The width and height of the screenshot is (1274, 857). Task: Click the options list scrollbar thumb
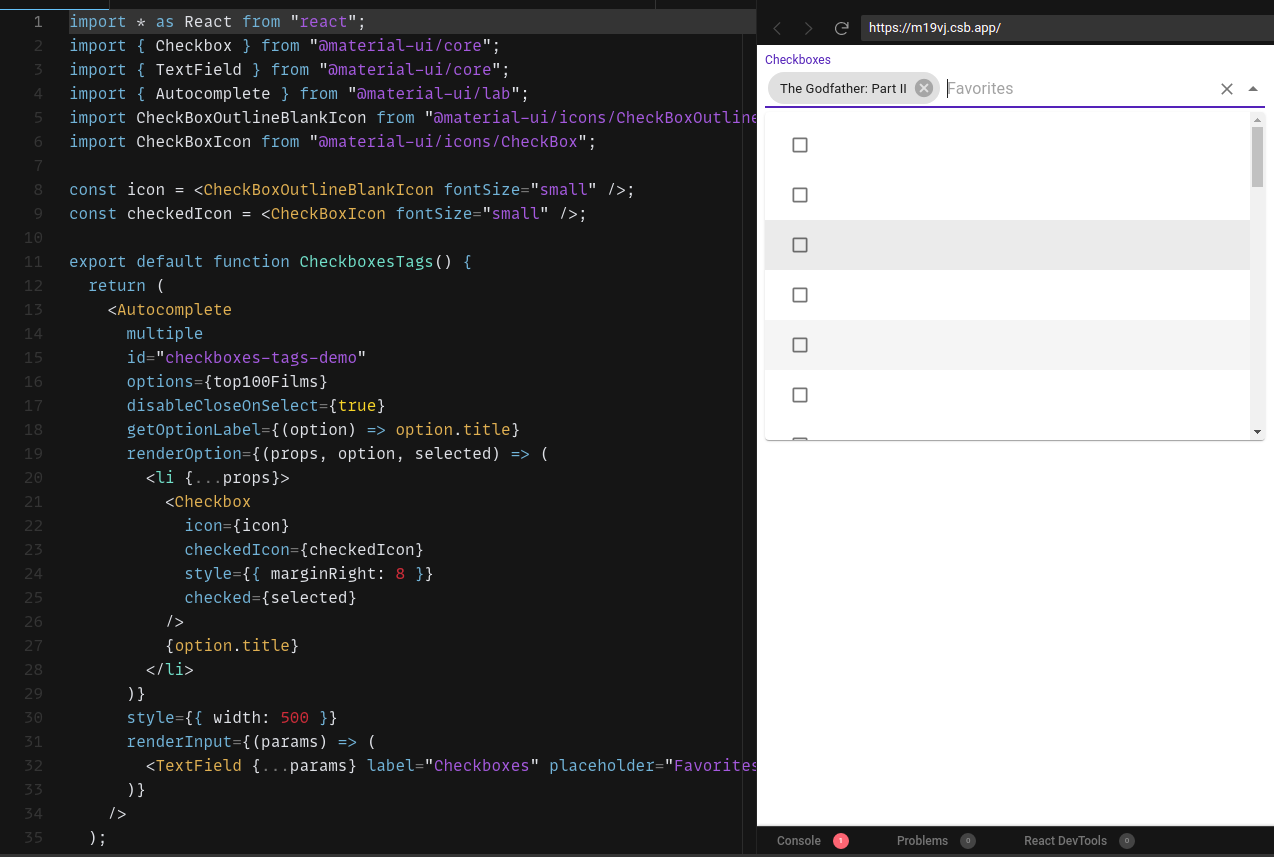tap(1257, 157)
